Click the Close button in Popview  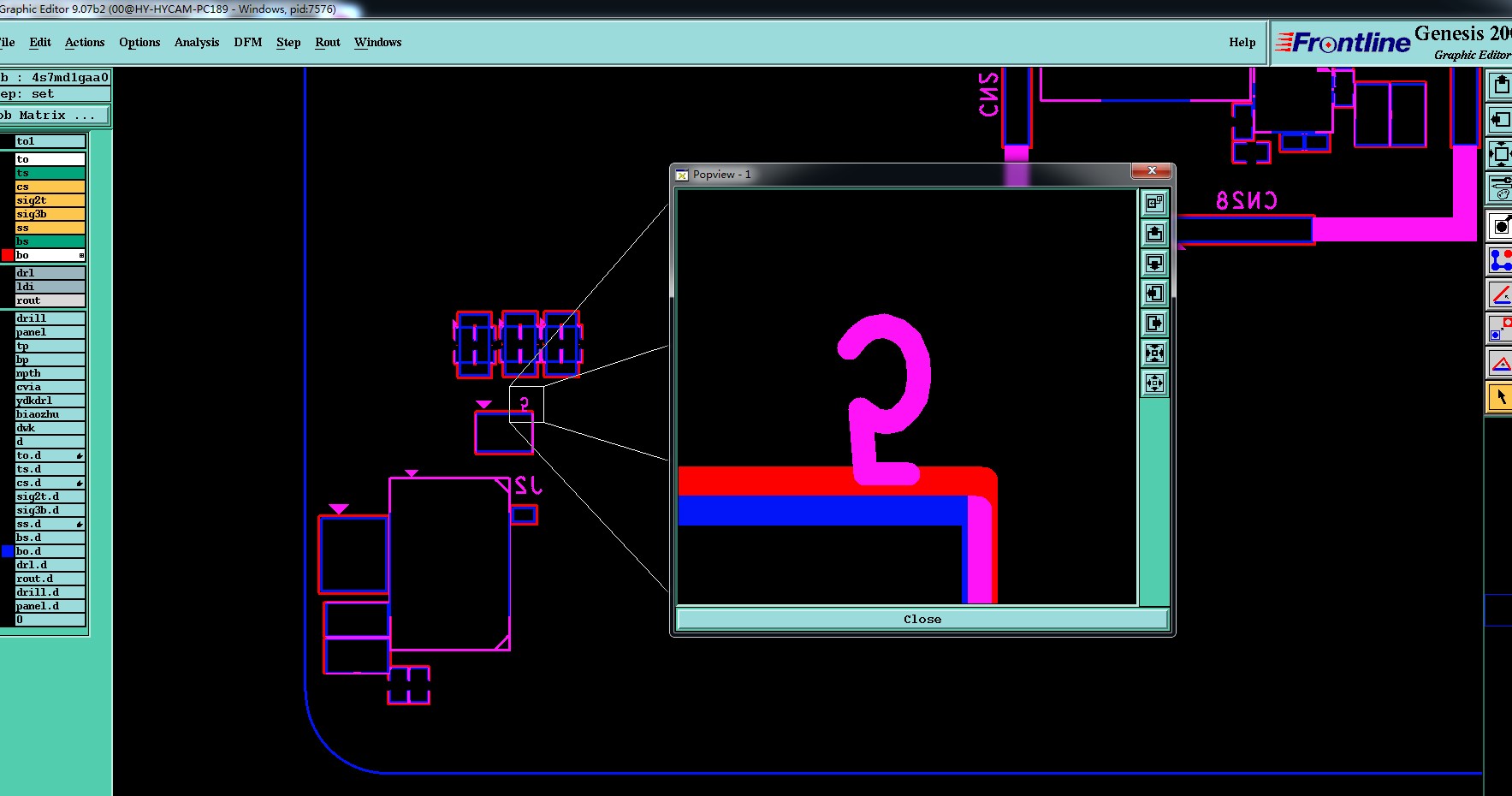[x=922, y=619]
